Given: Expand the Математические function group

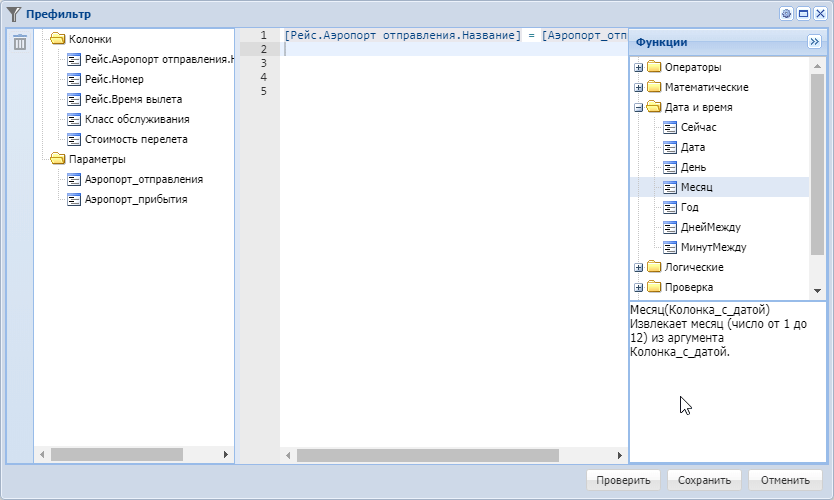Looking at the screenshot, I should coord(638,87).
